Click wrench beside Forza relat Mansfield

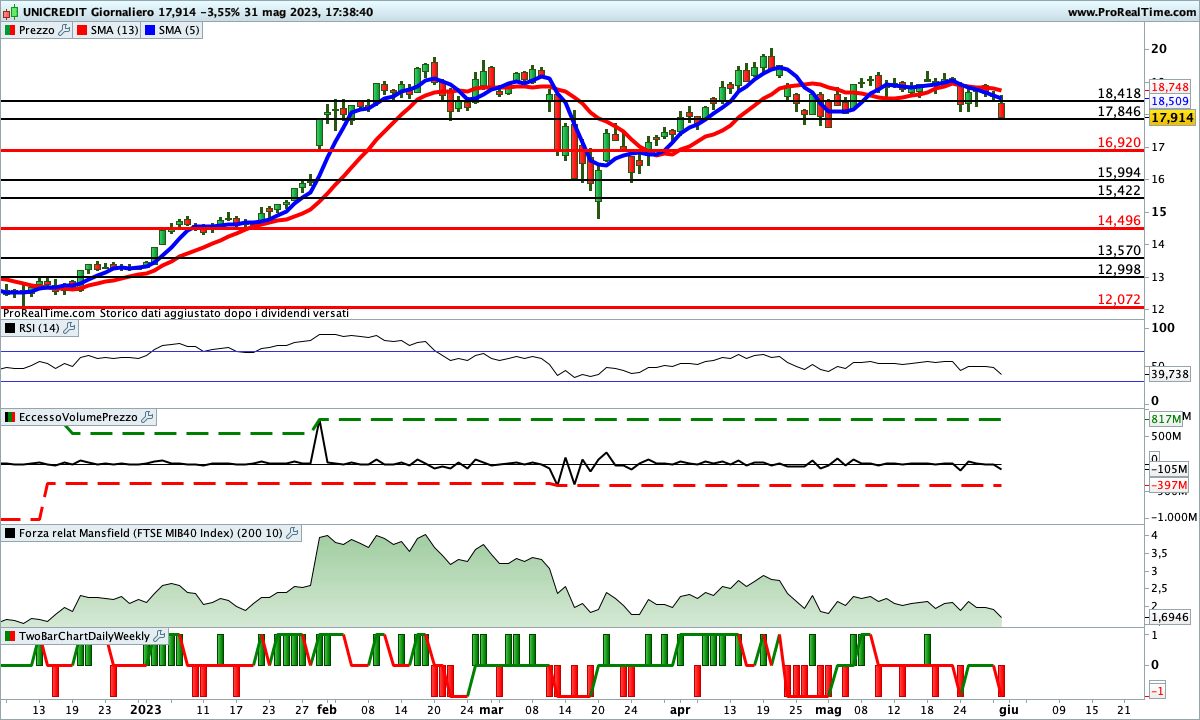pyautogui.click(x=292, y=533)
